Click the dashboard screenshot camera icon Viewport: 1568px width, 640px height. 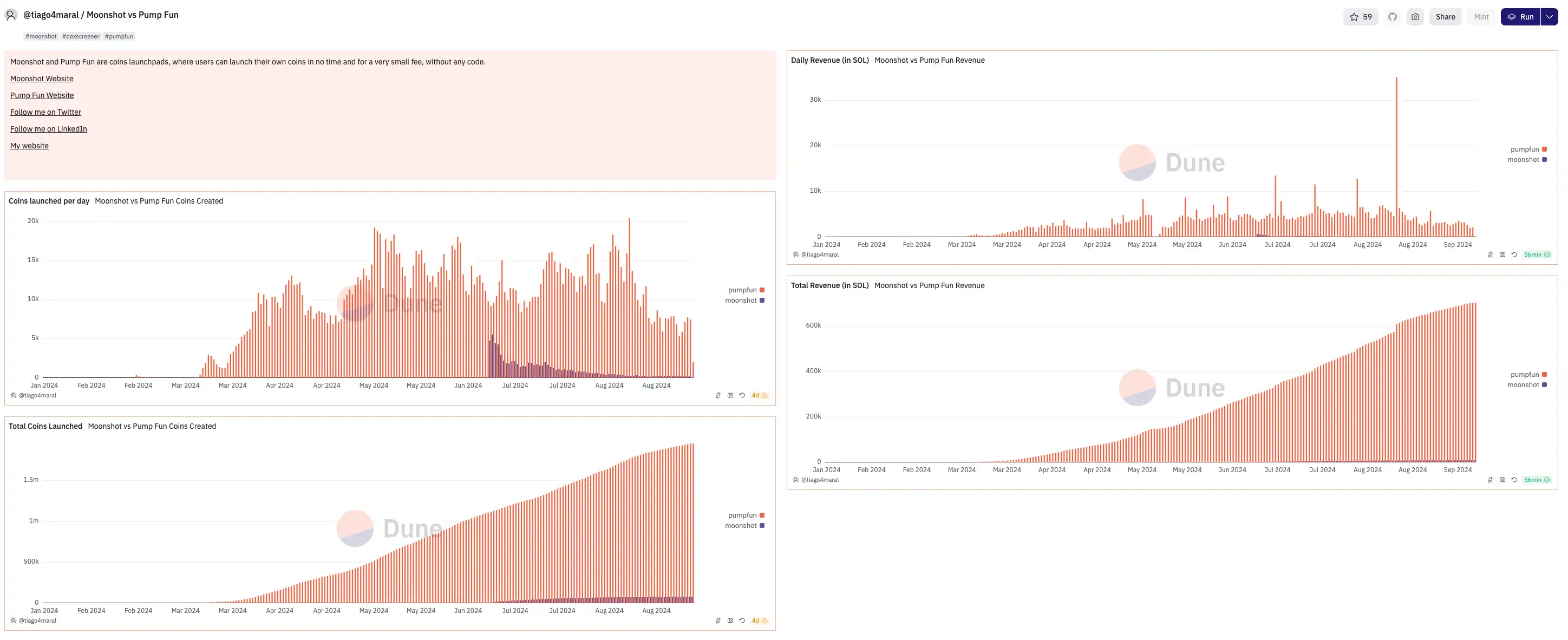coord(1415,17)
